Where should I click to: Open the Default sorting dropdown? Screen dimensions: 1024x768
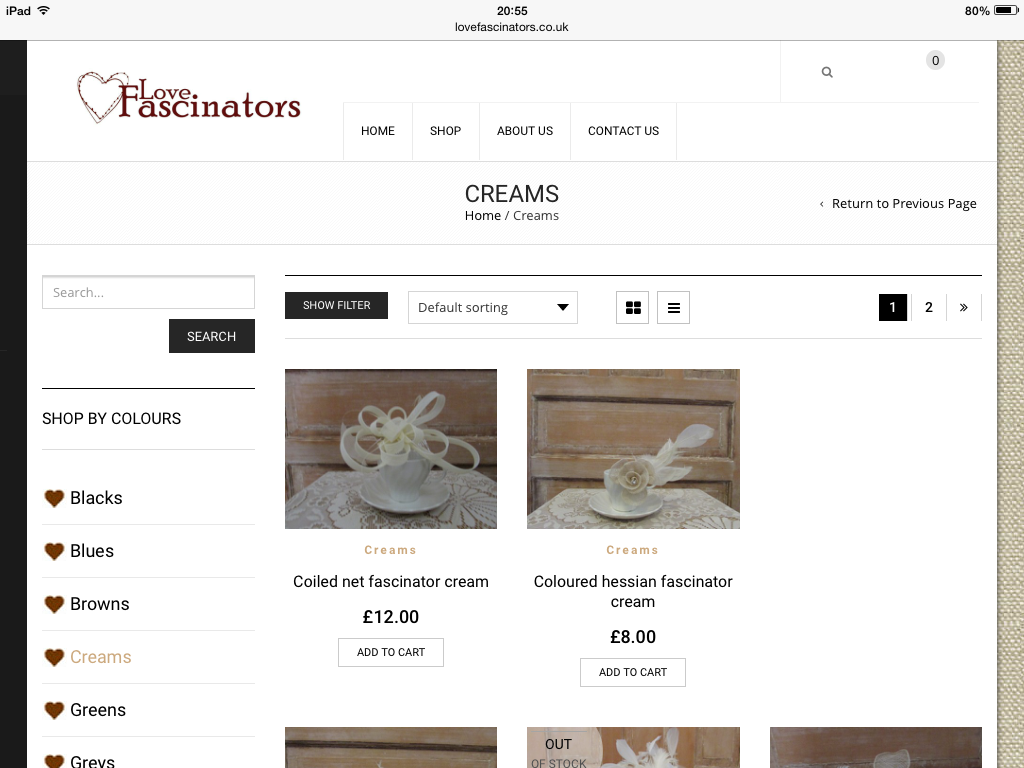click(493, 308)
